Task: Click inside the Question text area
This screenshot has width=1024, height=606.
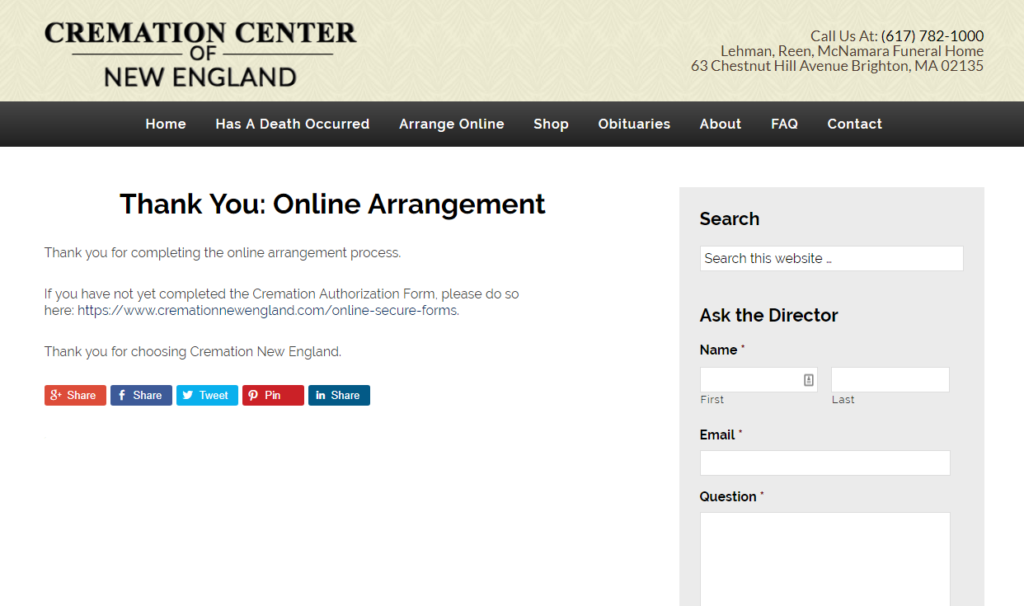Action: 825,559
